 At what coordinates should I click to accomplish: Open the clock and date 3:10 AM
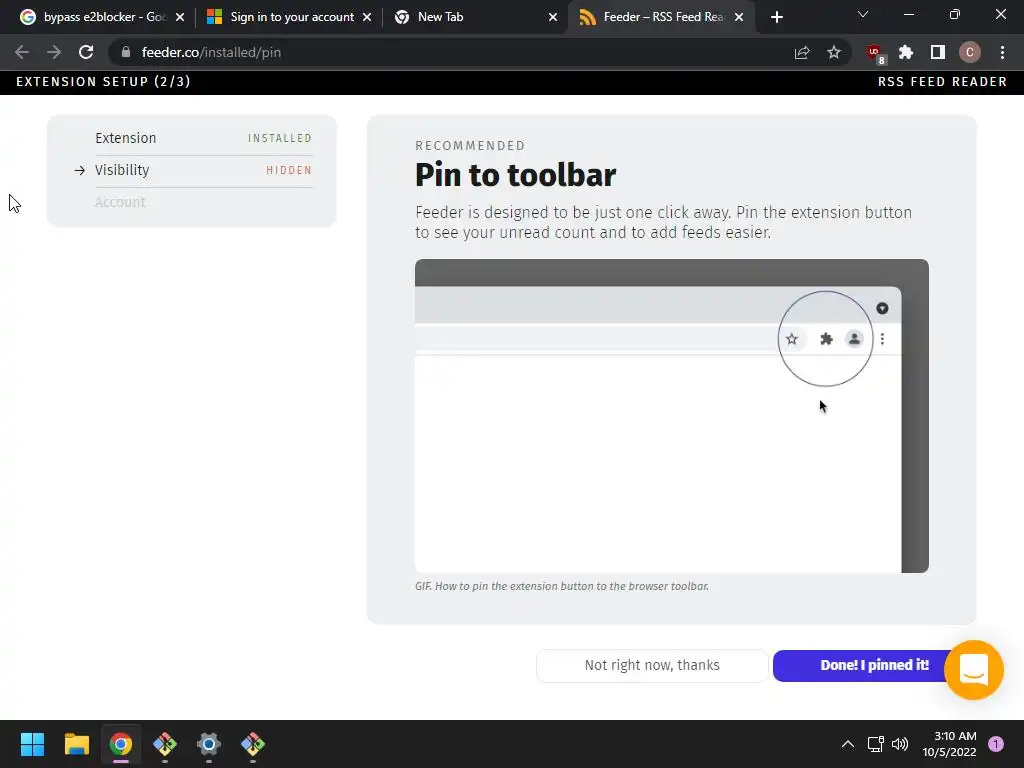point(949,744)
